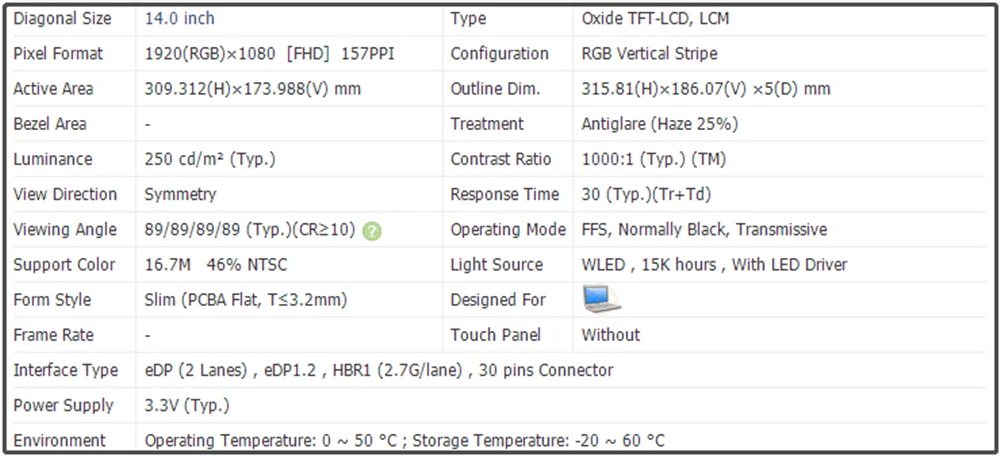This screenshot has height=456, width=1000.
Task: Click the 14.0 inch diagonal size link
Action: click(x=180, y=18)
